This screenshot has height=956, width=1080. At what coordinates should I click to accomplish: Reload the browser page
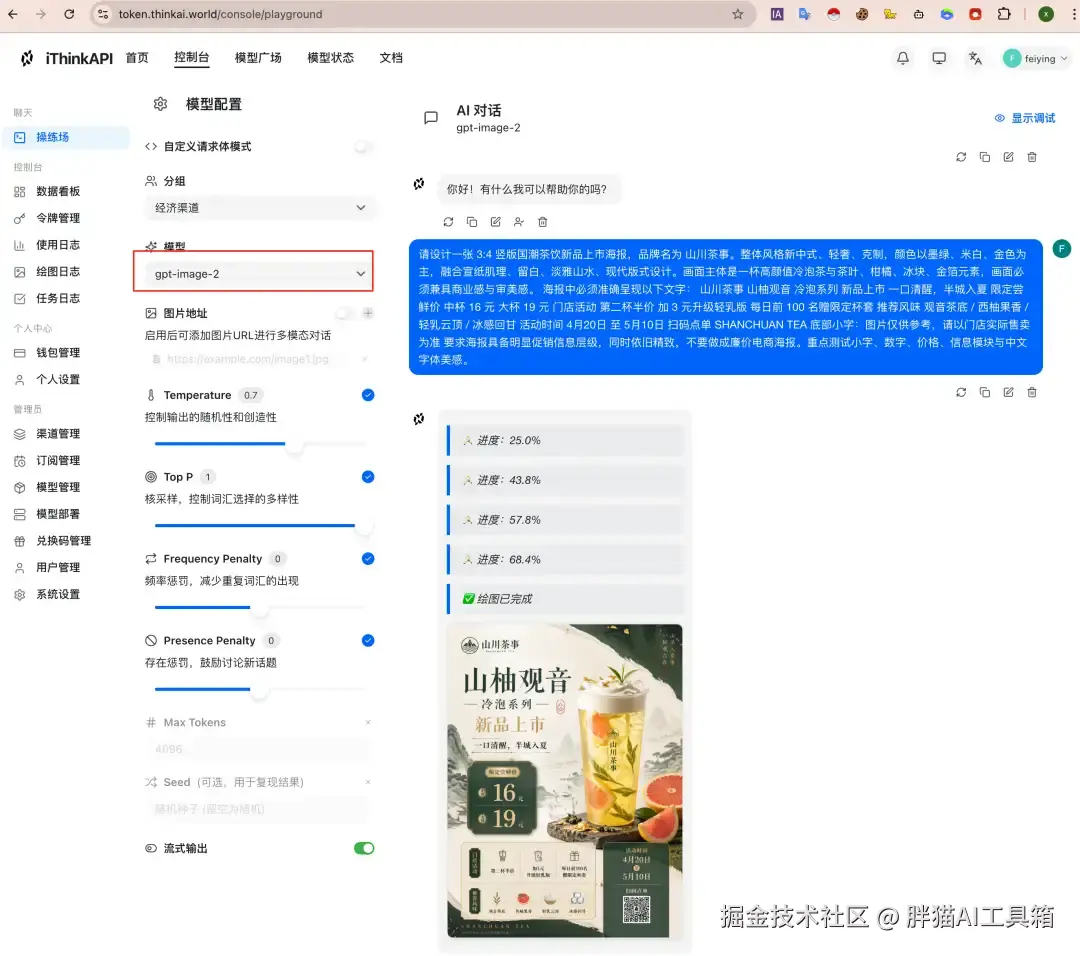69,14
